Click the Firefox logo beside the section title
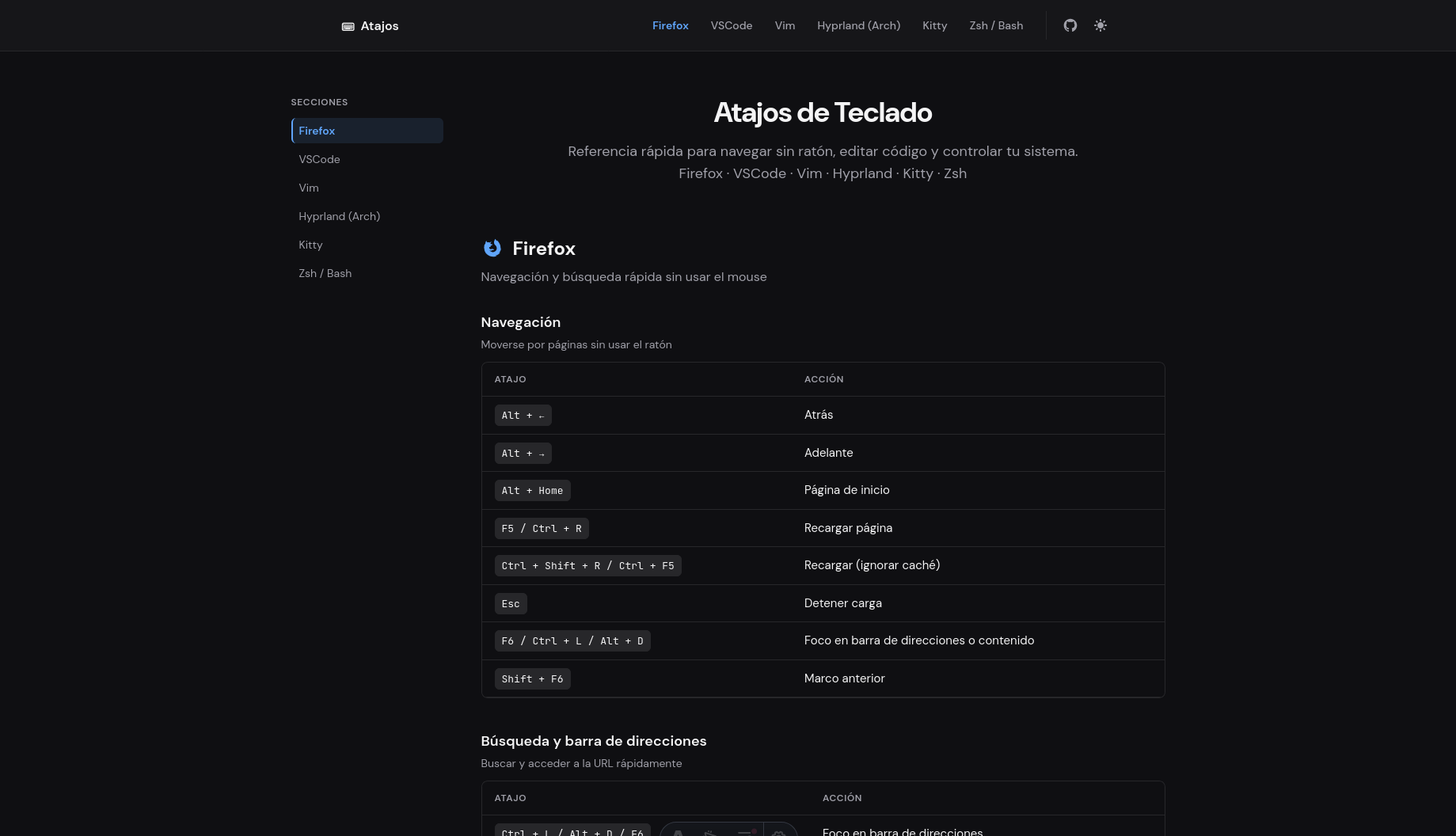The width and height of the screenshot is (1456, 836). [492, 248]
